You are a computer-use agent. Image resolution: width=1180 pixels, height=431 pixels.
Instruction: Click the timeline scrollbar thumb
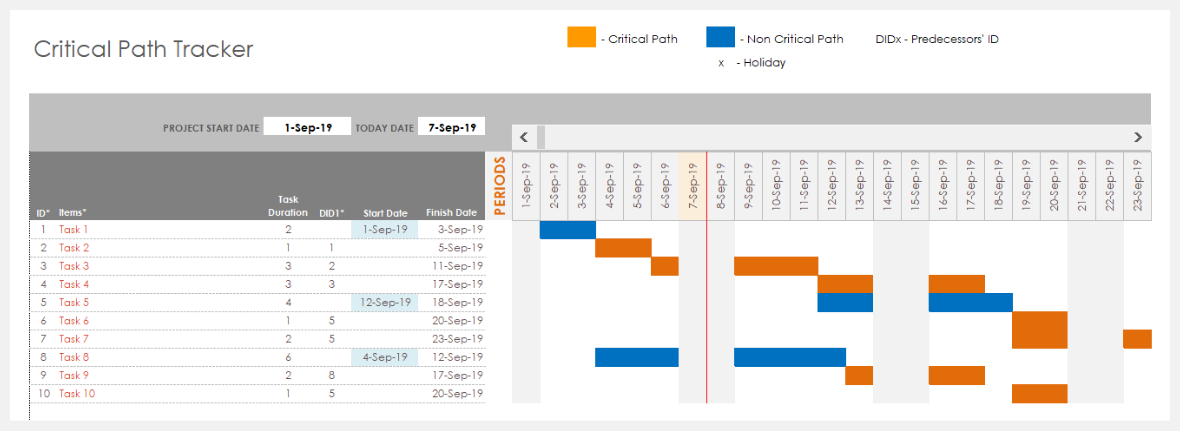tap(541, 137)
